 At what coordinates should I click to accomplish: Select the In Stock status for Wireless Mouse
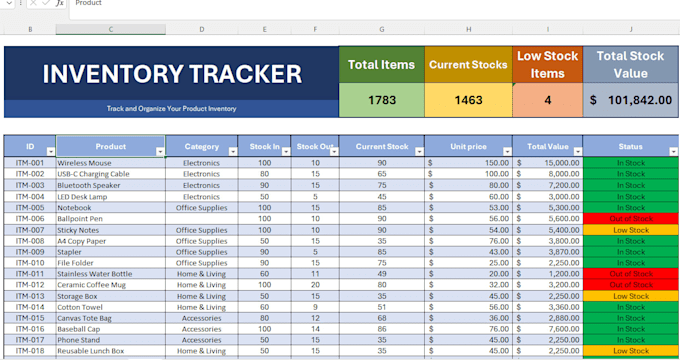pyautogui.click(x=631, y=163)
